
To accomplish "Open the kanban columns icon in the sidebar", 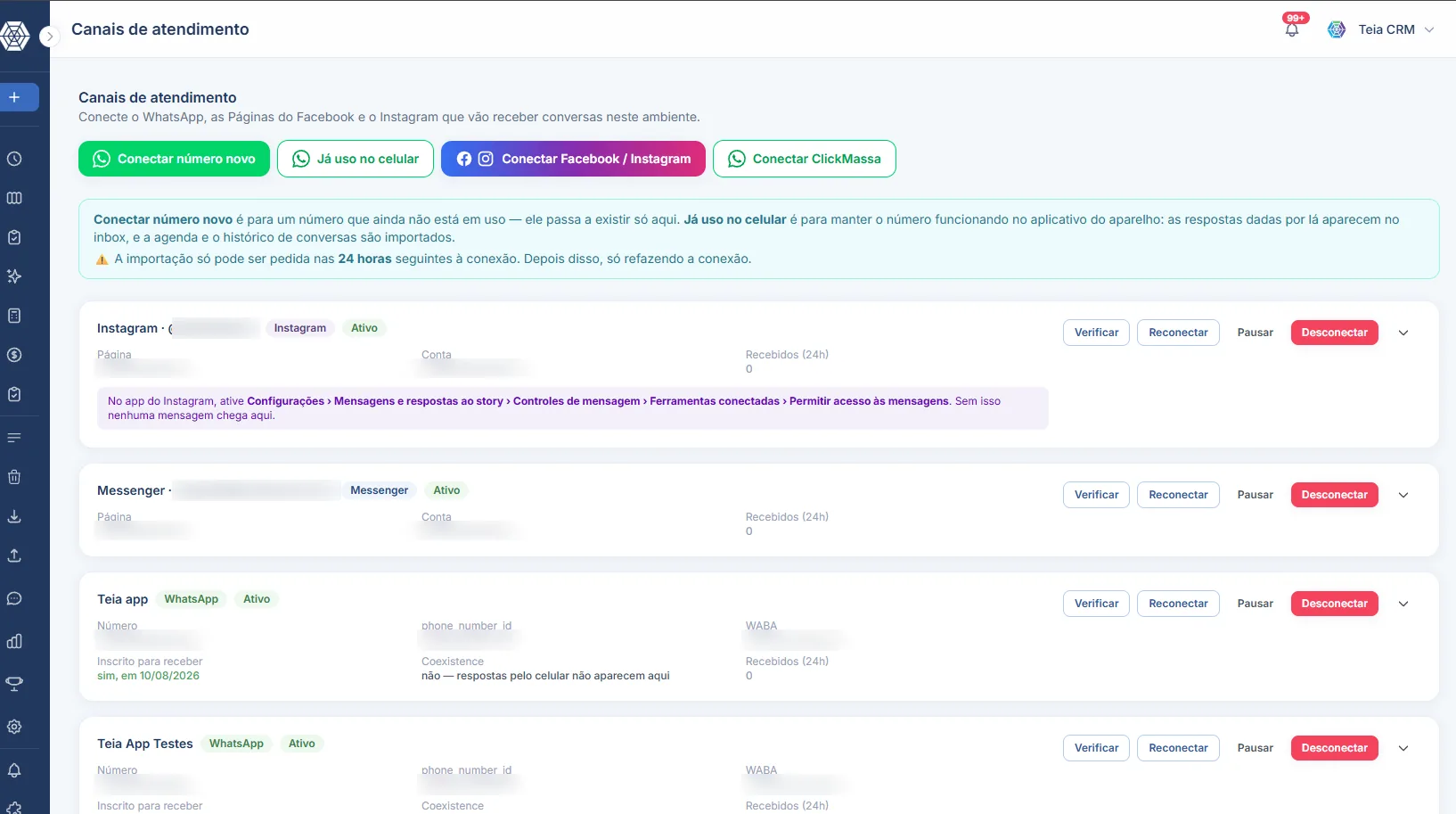I will [14, 198].
